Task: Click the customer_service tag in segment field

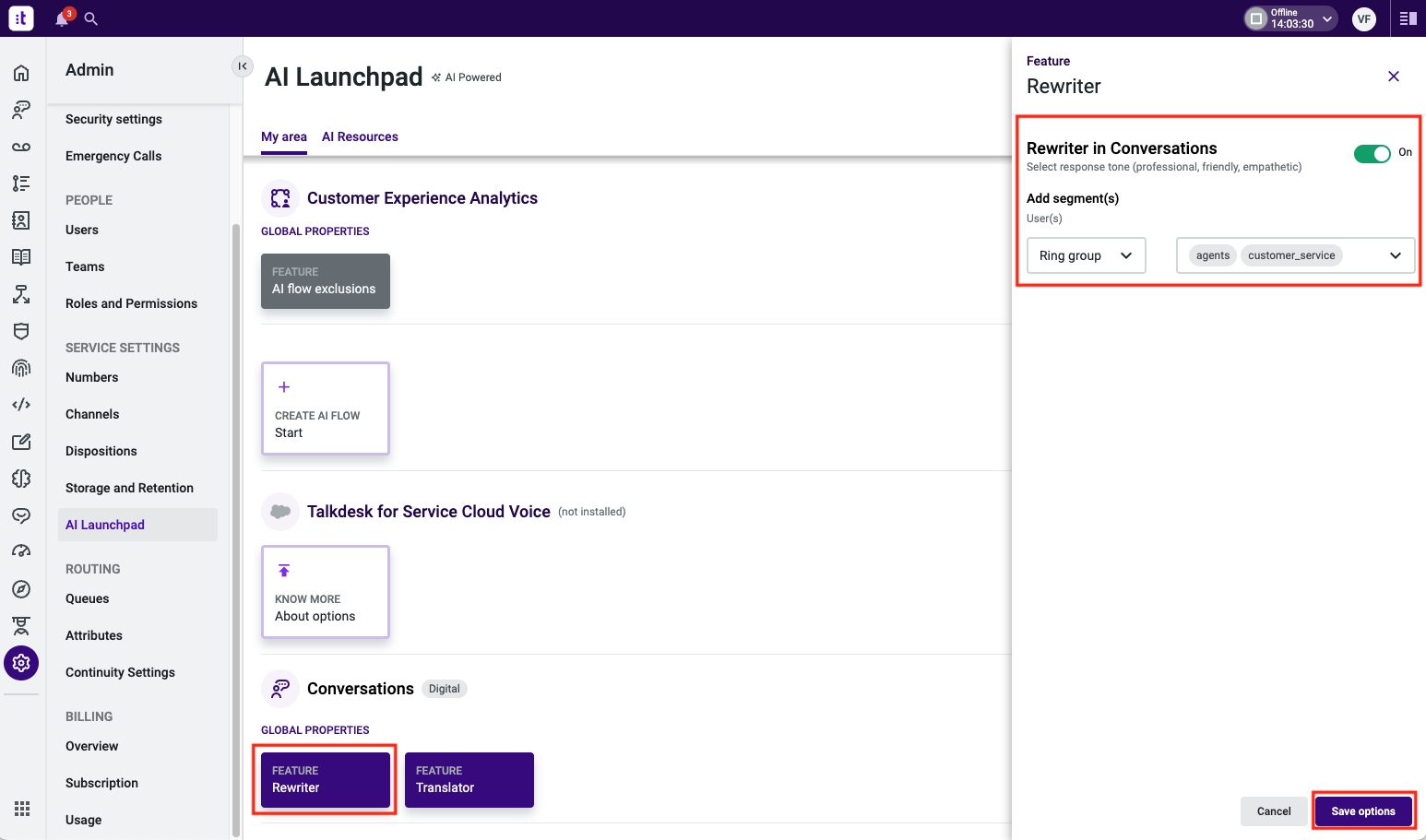Action: click(1291, 255)
